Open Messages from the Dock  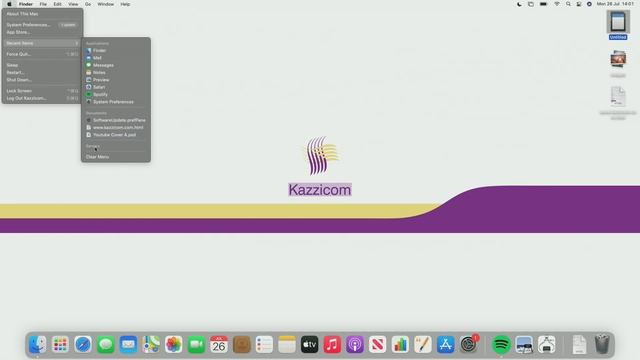pyautogui.click(x=106, y=344)
